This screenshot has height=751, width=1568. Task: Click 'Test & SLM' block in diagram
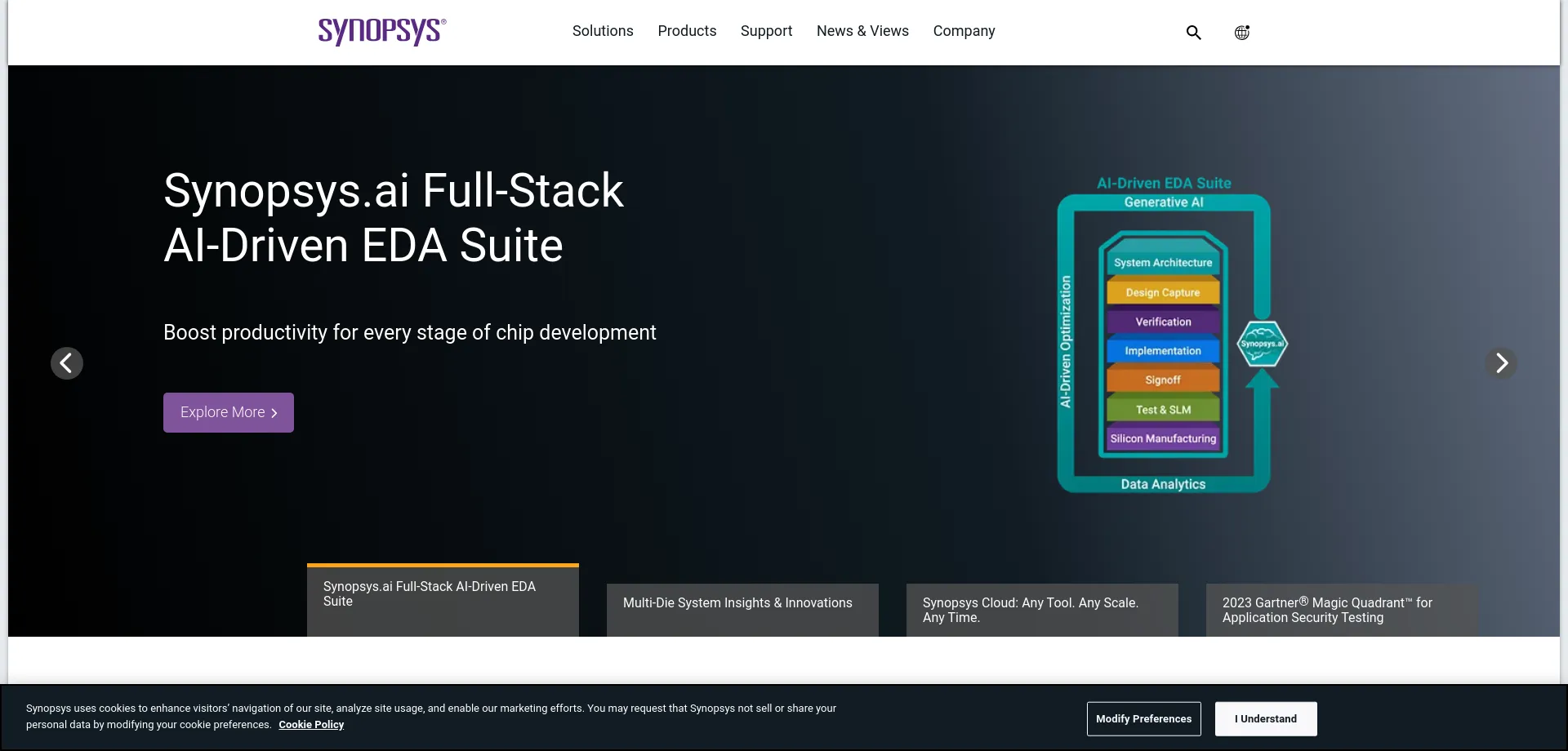(1163, 410)
